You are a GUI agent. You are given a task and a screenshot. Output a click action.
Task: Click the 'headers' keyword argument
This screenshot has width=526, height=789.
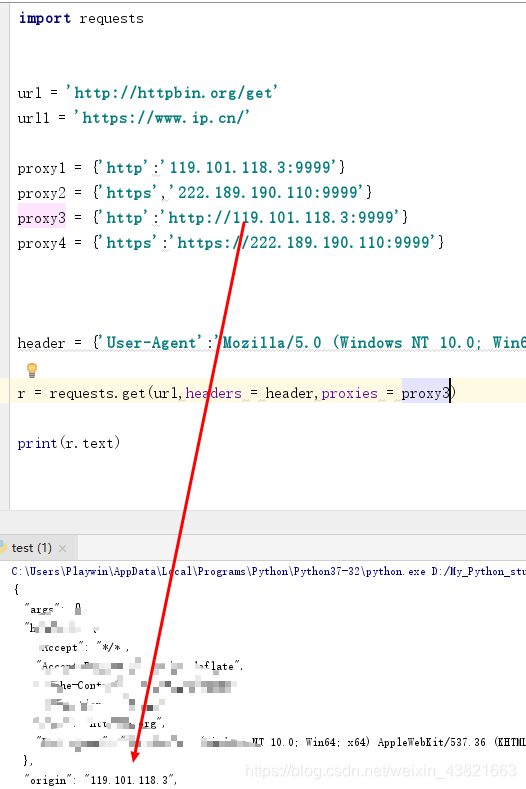pos(213,393)
